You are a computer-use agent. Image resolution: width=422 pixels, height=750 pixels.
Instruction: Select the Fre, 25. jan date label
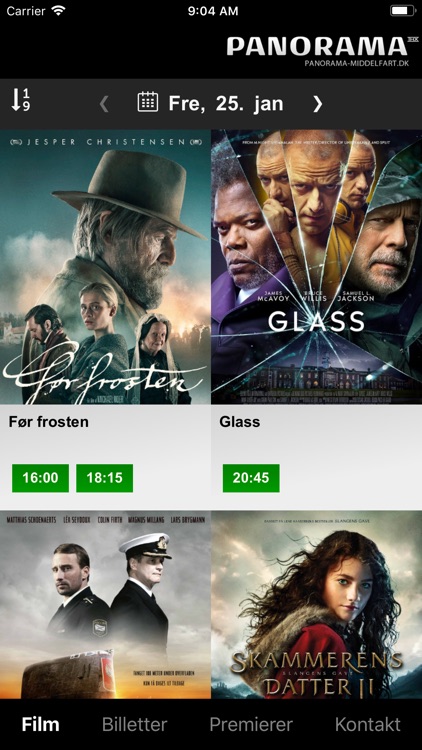pyautogui.click(x=226, y=103)
